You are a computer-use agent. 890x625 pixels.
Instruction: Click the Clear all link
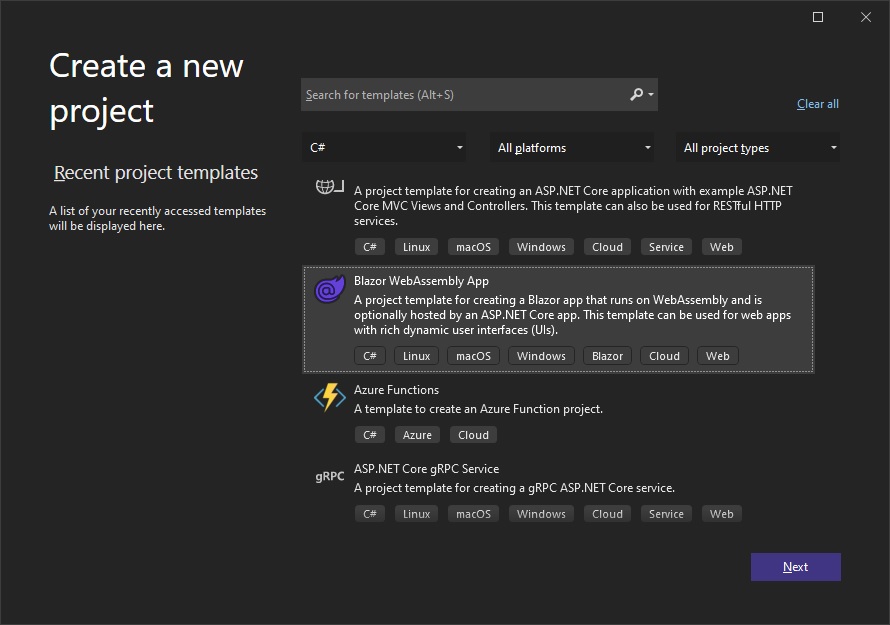(817, 103)
